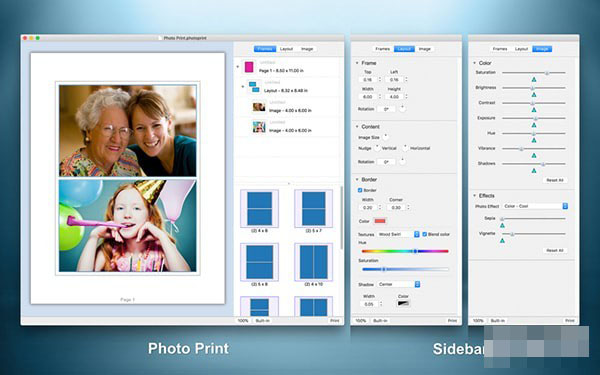The image size is (600, 375).
Task: Click the reset triangle under the Contrast slider
Action: (x=534, y=110)
